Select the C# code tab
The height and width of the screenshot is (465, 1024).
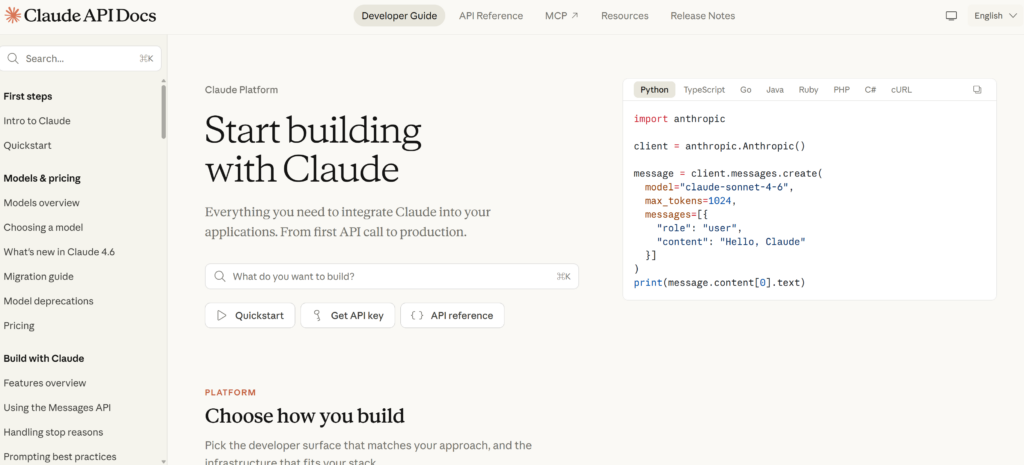click(x=871, y=90)
